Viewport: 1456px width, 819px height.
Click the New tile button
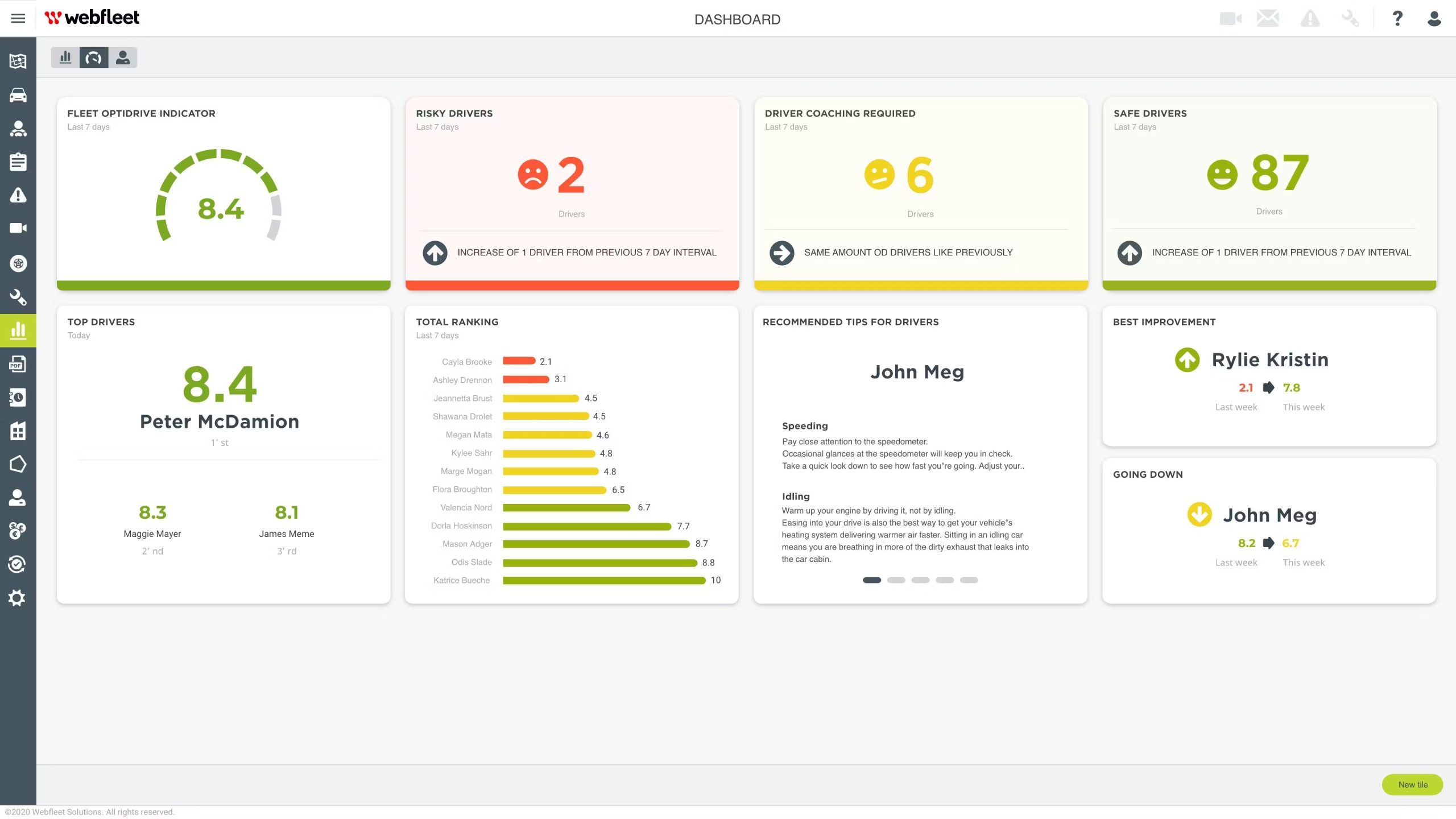[x=1412, y=784]
